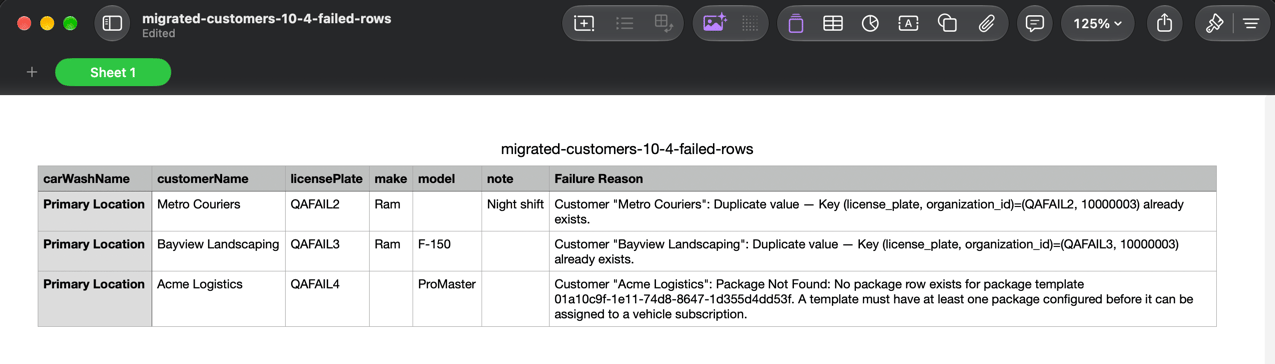The height and width of the screenshot is (364, 1275).
Task: Select Primary Location in the Acme Logistics row
Action: [95, 299]
